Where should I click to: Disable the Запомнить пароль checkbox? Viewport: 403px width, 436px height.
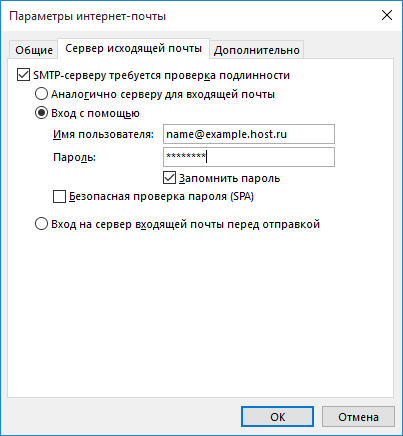(x=169, y=178)
